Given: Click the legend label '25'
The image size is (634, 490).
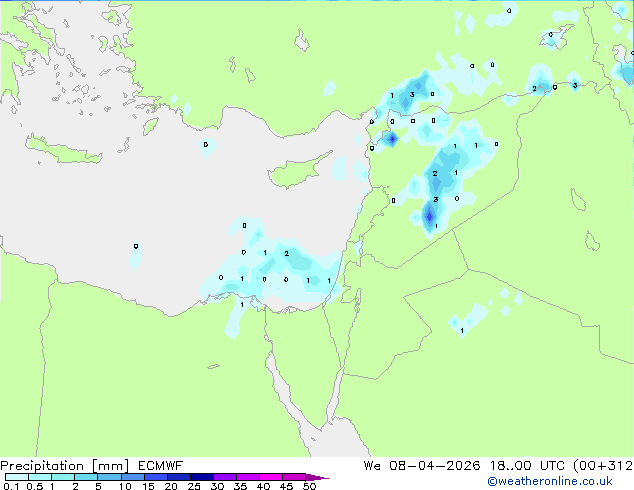Looking at the screenshot, I should click(194, 486).
